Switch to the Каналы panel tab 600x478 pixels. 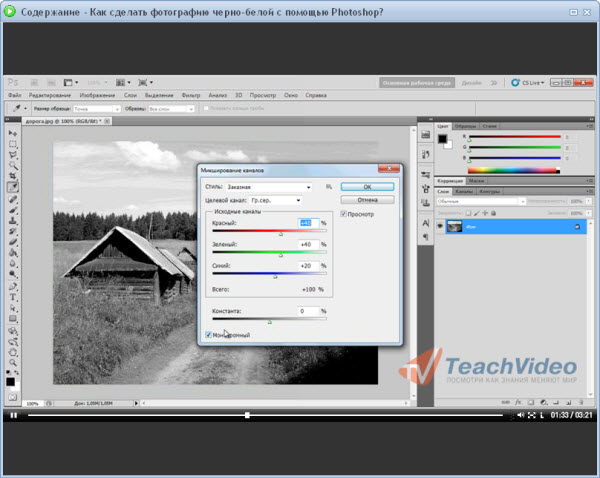[x=464, y=191]
